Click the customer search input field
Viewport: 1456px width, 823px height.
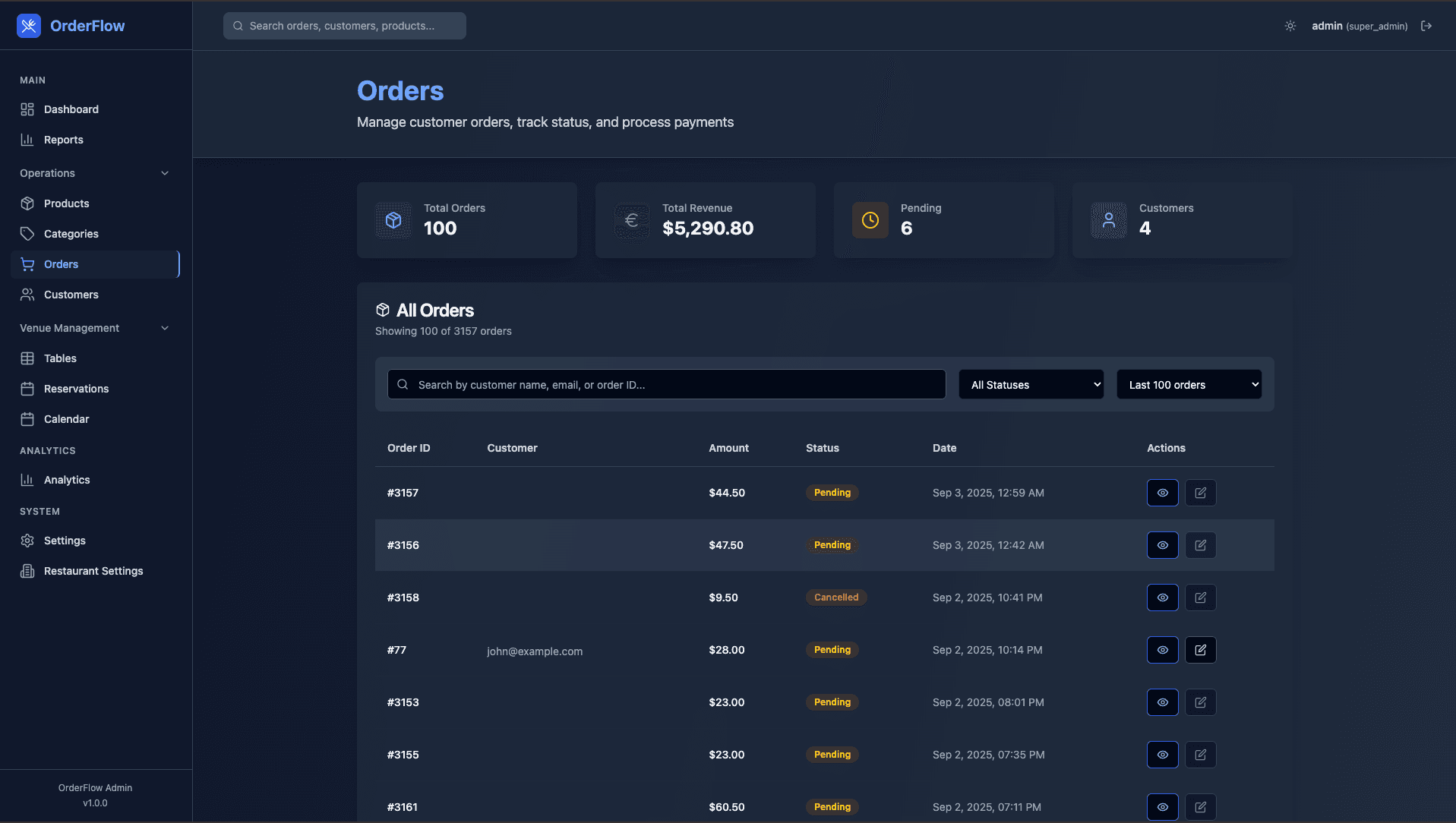[665, 384]
